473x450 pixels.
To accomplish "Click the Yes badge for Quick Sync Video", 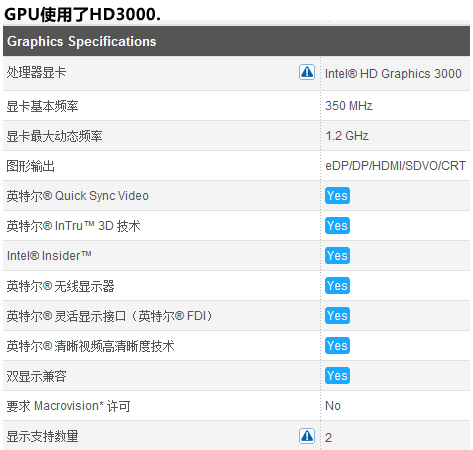I will [337, 196].
